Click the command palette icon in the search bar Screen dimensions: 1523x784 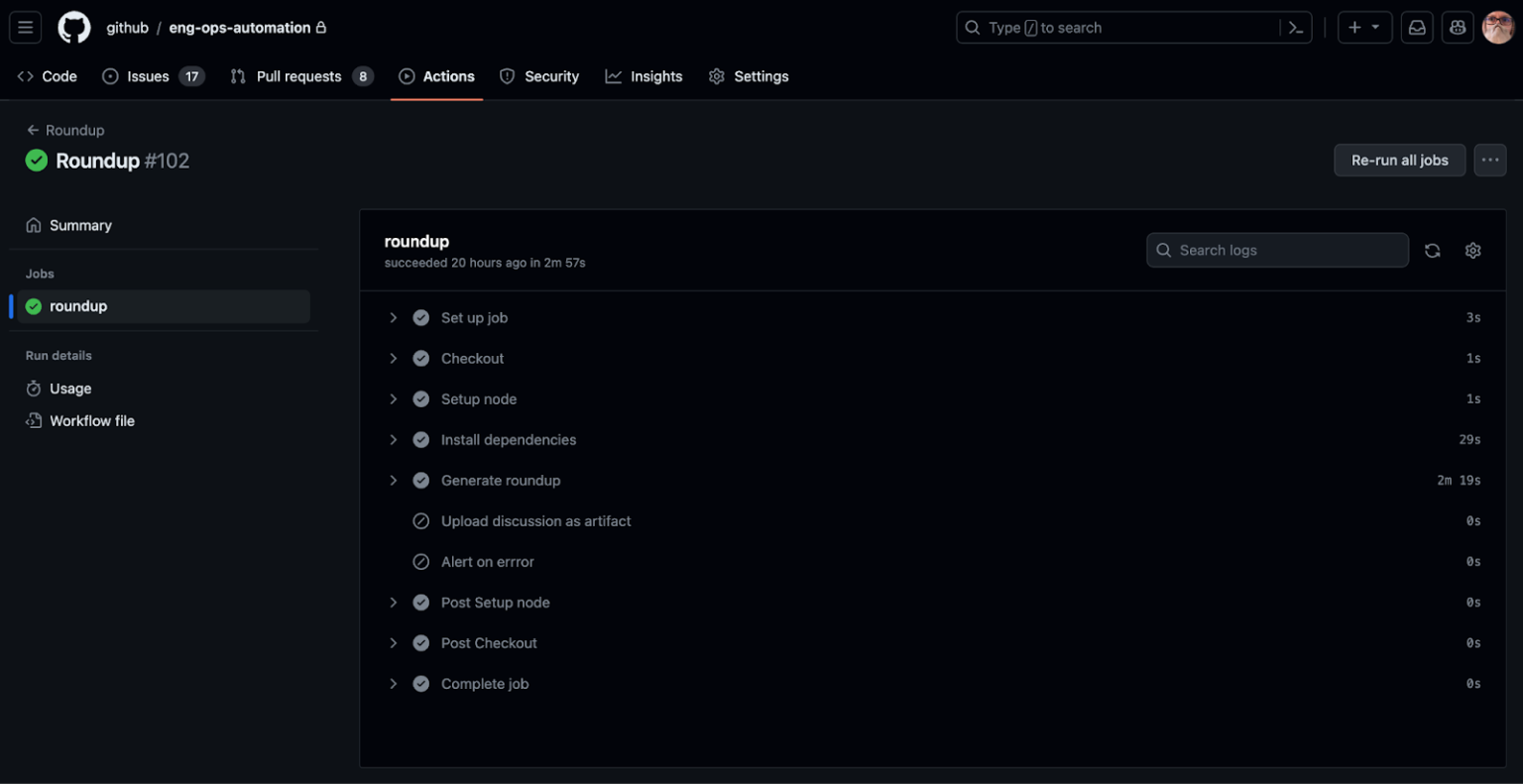[x=1296, y=27]
